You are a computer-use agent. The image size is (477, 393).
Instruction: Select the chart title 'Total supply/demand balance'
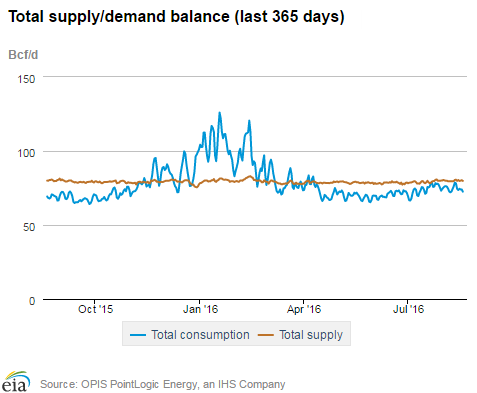click(119, 16)
